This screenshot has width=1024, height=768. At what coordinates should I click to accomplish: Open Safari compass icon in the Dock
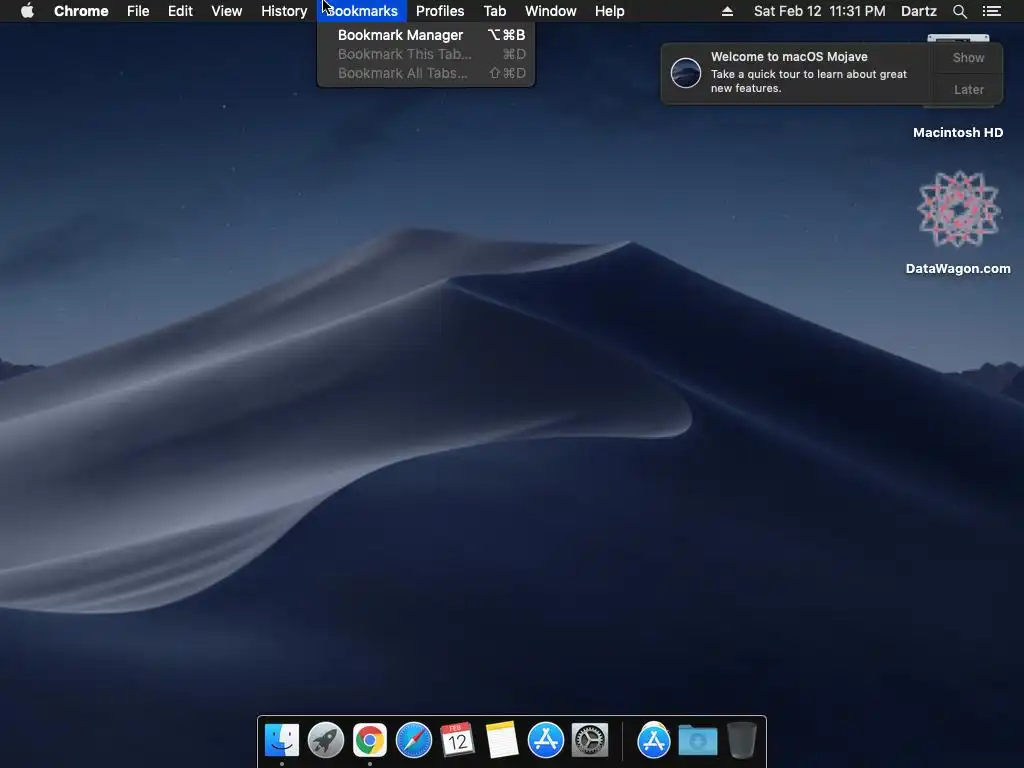click(413, 741)
